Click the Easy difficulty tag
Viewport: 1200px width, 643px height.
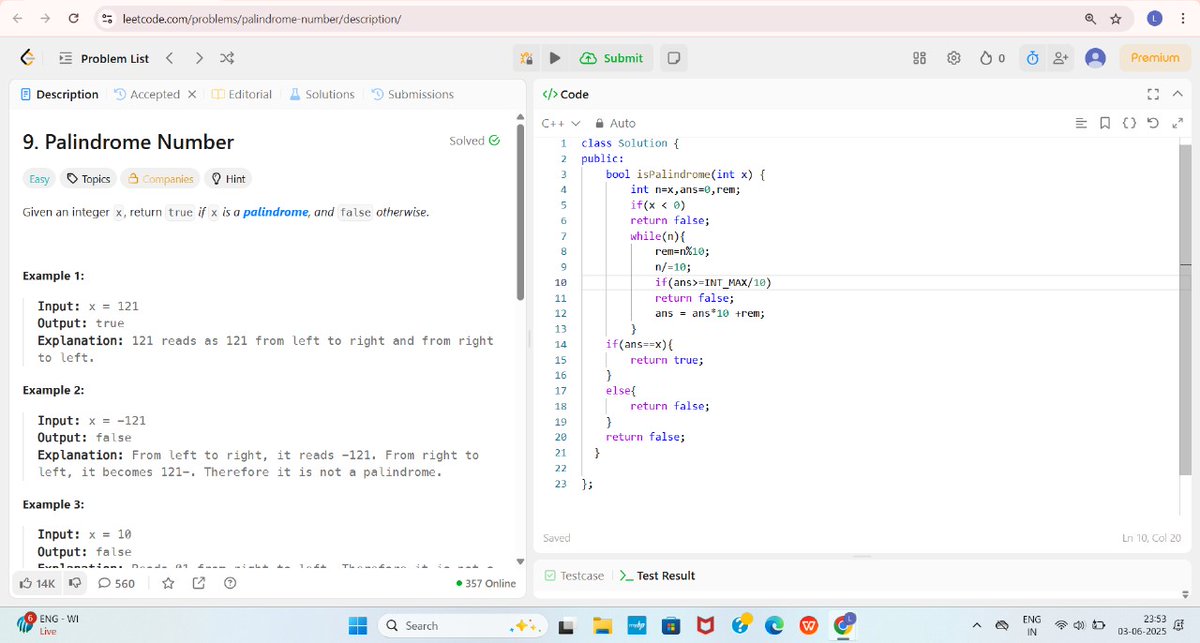[39, 179]
